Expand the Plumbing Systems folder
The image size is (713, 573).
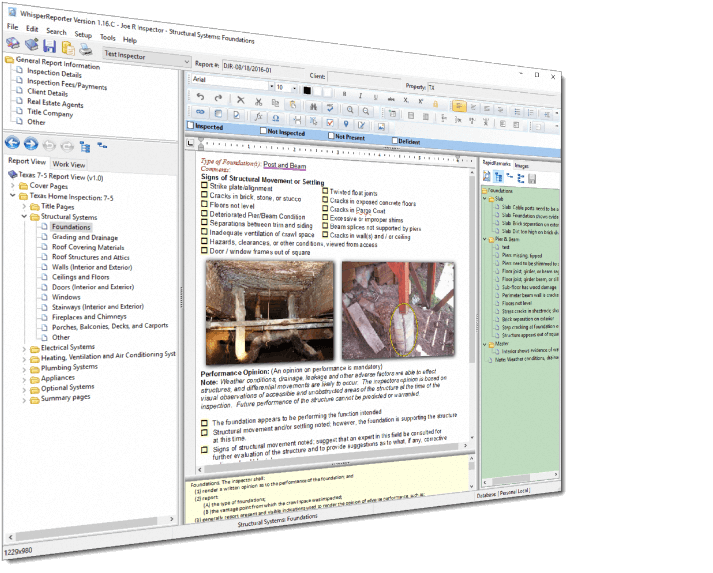[25, 370]
